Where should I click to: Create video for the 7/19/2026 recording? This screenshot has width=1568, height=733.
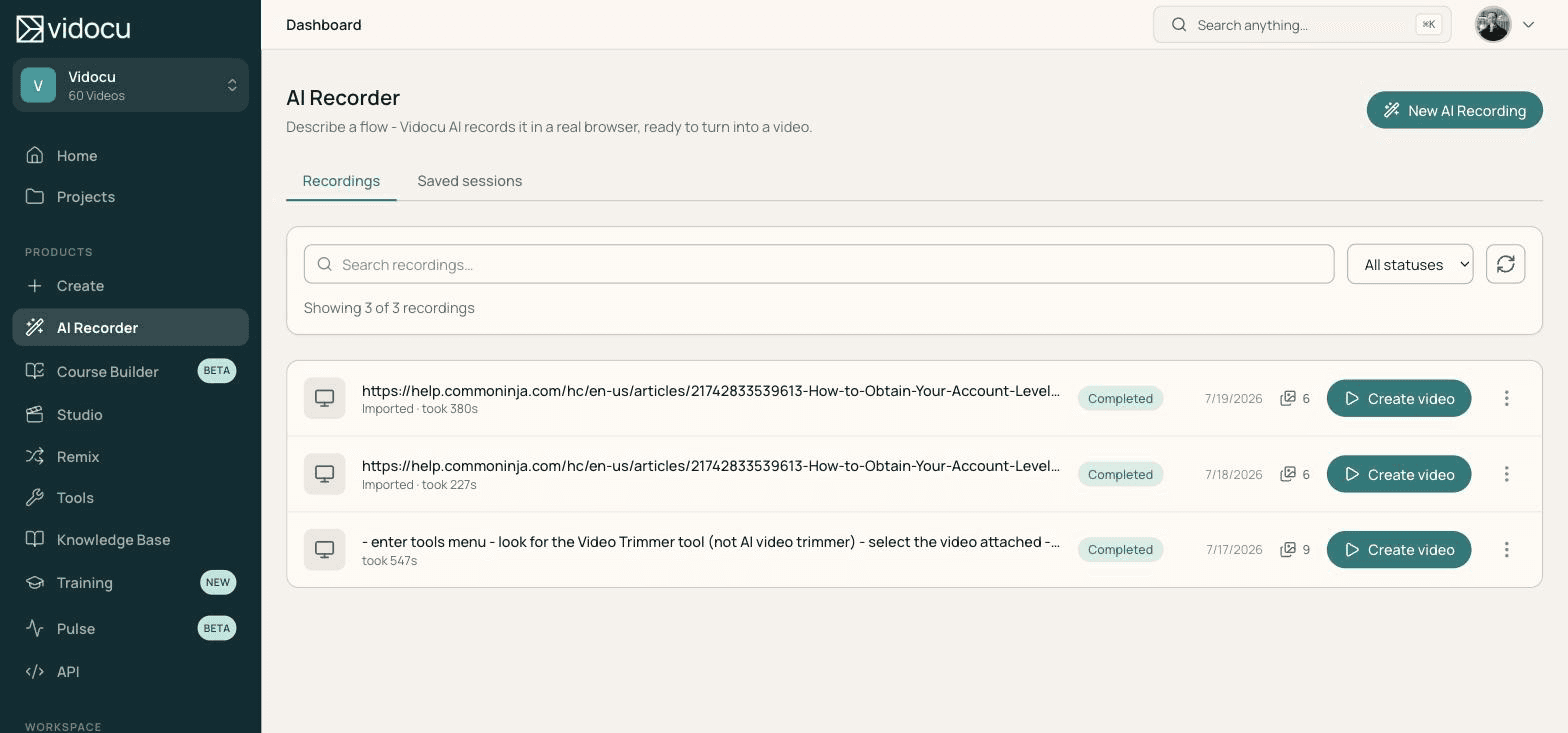(1399, 398)
